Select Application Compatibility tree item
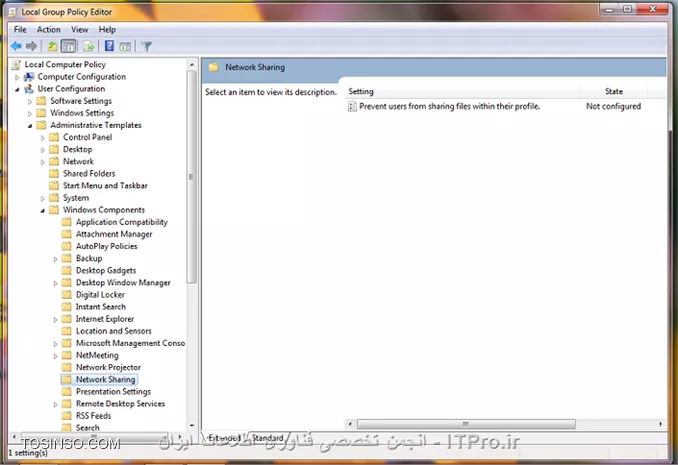This screenshot has height=465, width=678. tap(122, 222)
